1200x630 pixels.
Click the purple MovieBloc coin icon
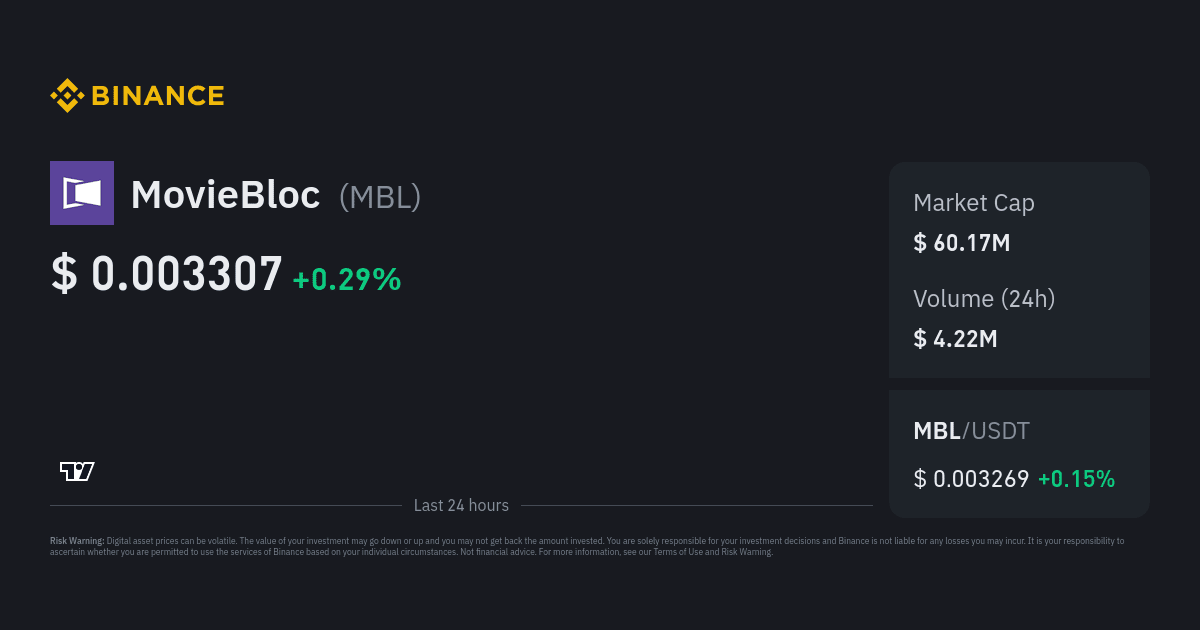click(x=82, y=193)
